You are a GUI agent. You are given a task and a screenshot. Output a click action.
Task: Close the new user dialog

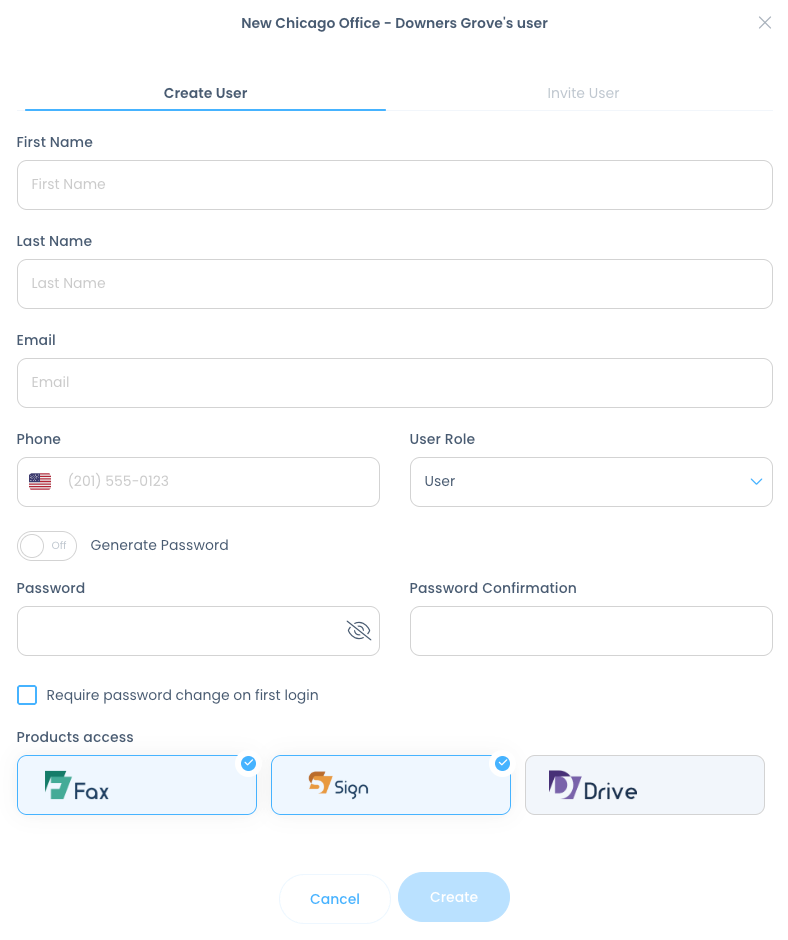(x=764, y=23)
